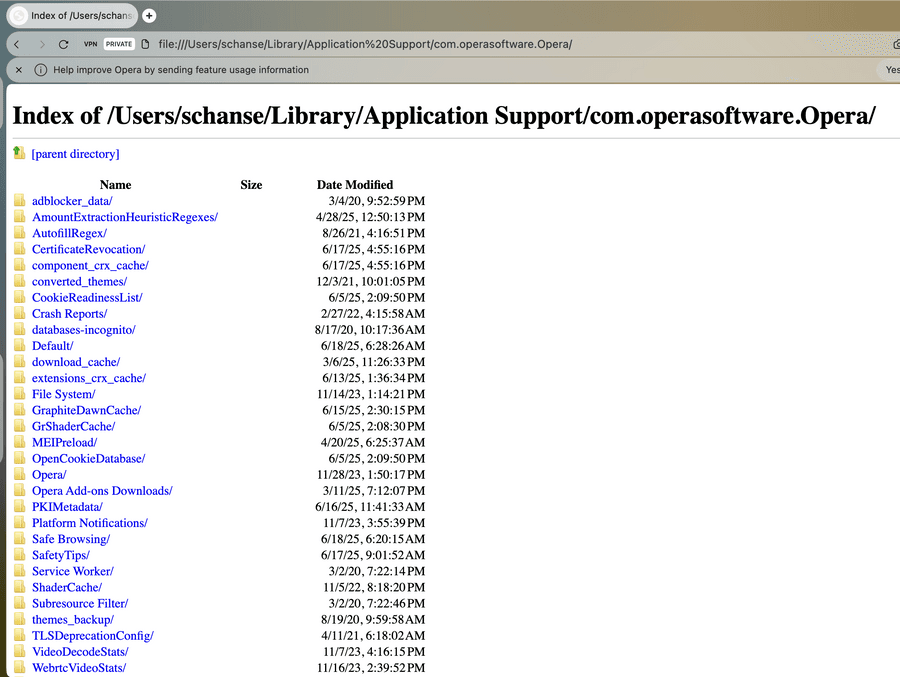Click the folder icon beside WebrtcVideoStats

(x=20, y=667)
